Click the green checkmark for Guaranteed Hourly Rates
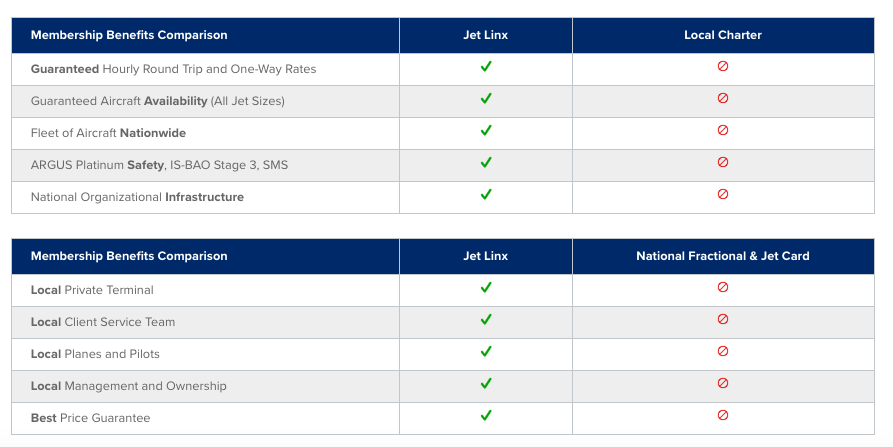893x447 pixels. [486, 67]
